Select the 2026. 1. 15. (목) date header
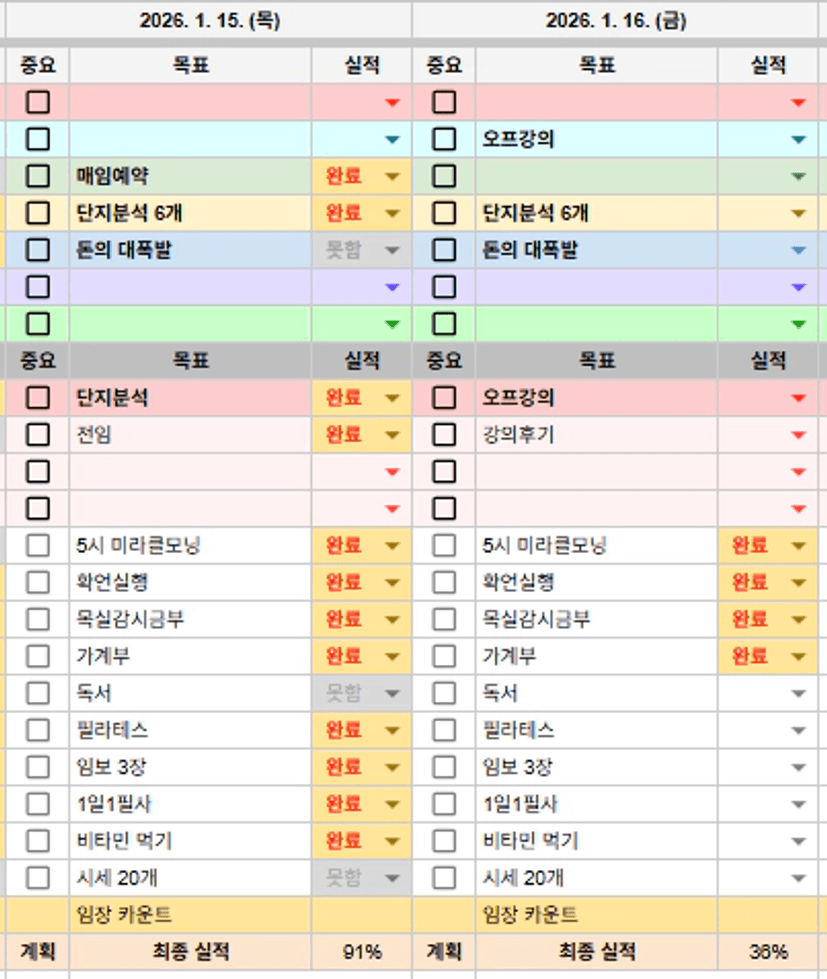Image resolution: width=827 pixels, height=979 pixels. [x=209, y=21]
